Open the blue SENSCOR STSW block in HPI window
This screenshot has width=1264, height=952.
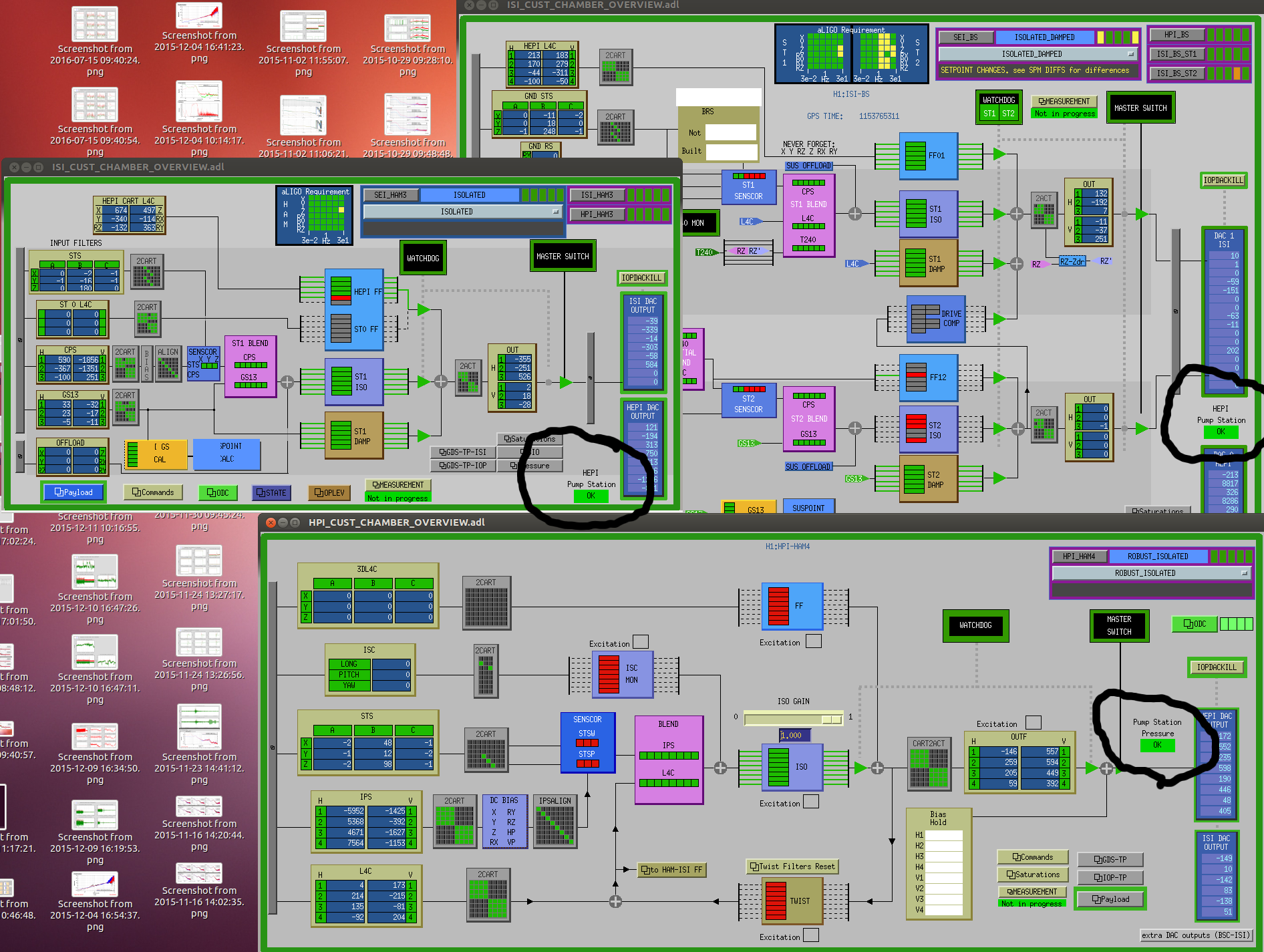coord(587,742)
